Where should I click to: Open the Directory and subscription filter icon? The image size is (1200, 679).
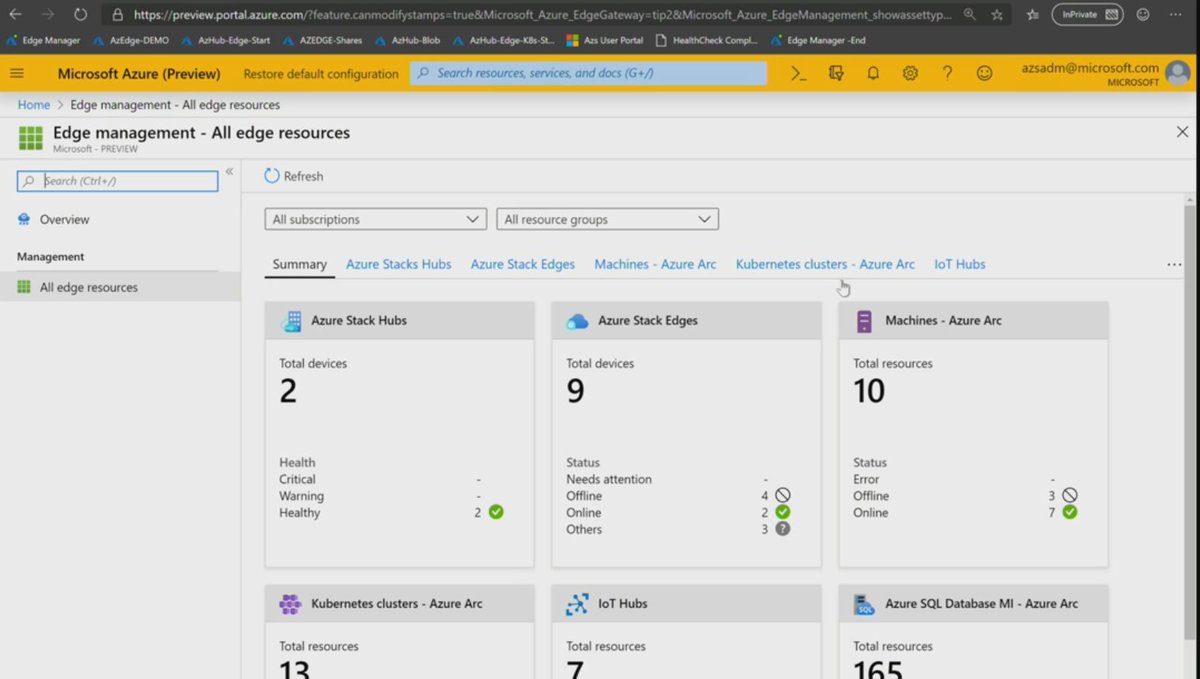point(836,73)
